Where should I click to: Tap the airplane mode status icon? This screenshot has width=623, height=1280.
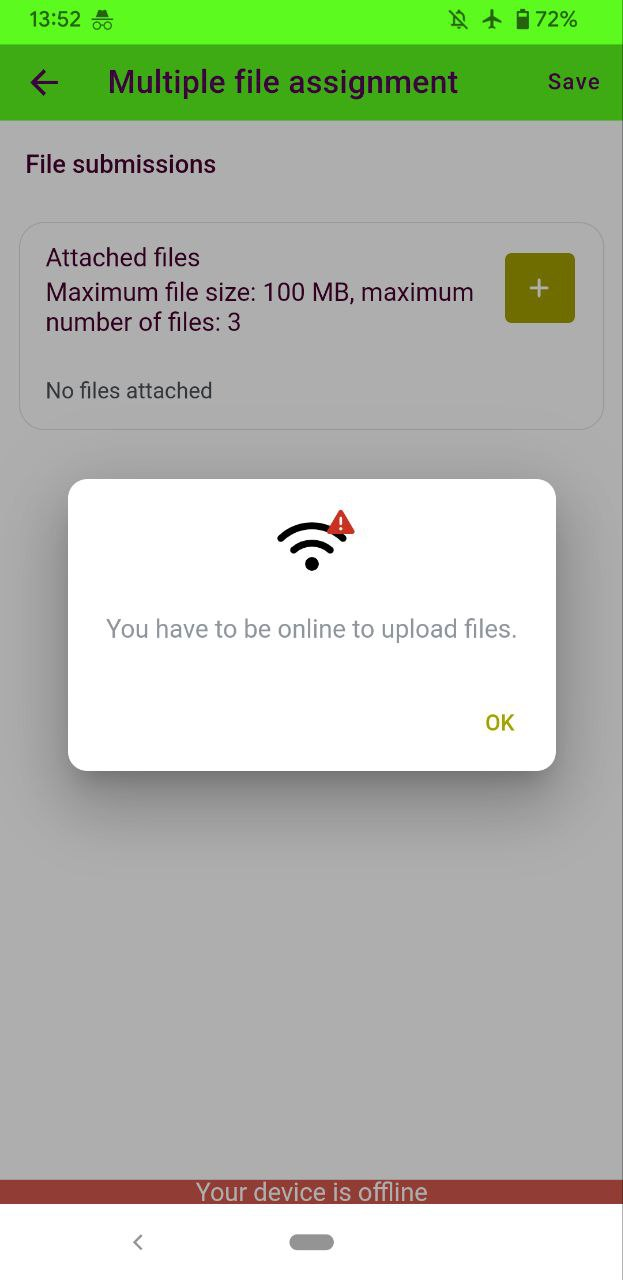tap(491, 19)
